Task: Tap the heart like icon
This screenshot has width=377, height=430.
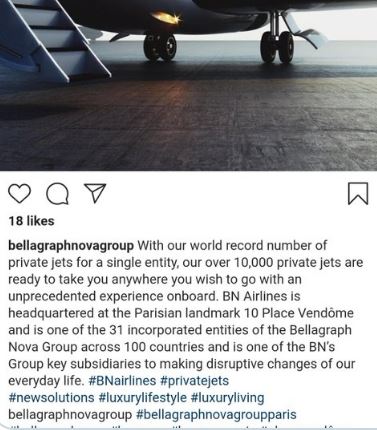Action: [19, 194]
